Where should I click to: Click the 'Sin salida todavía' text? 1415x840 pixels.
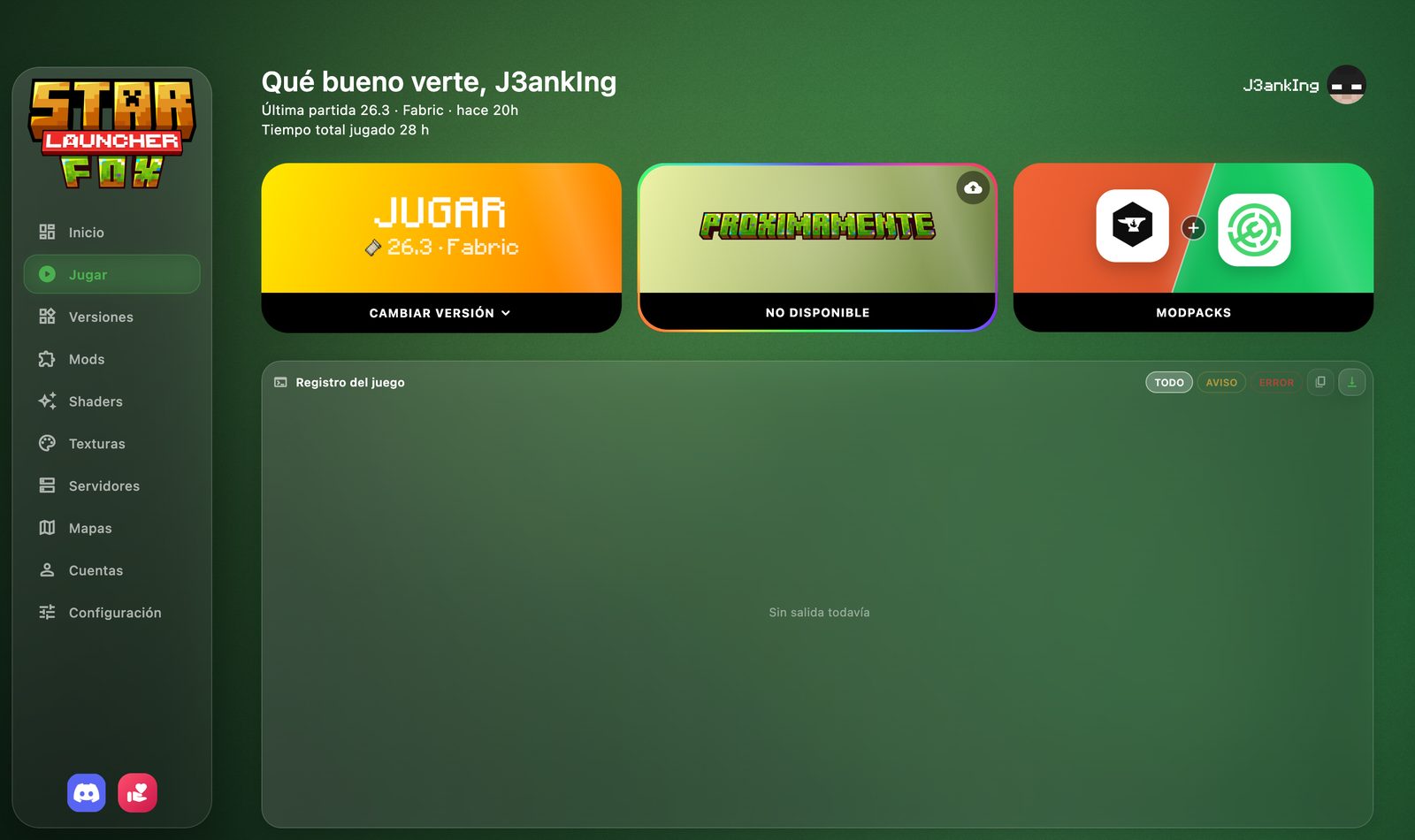[x=819, y=612]
